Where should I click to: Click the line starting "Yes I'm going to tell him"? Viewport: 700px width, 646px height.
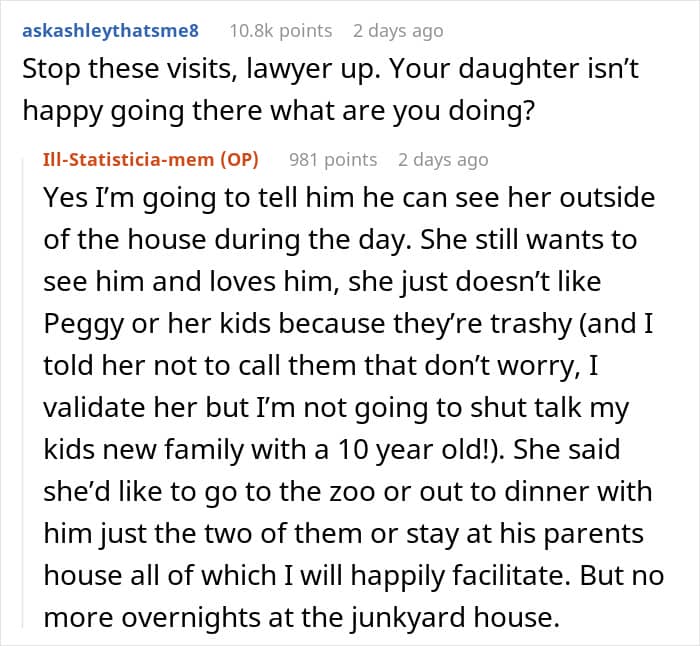tap(349, 197)
